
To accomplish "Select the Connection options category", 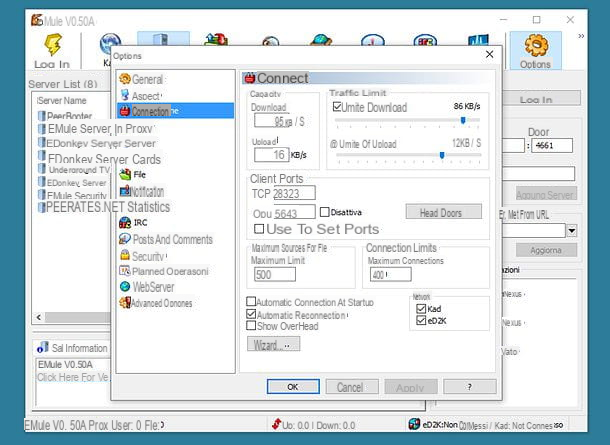I will 175,111.
